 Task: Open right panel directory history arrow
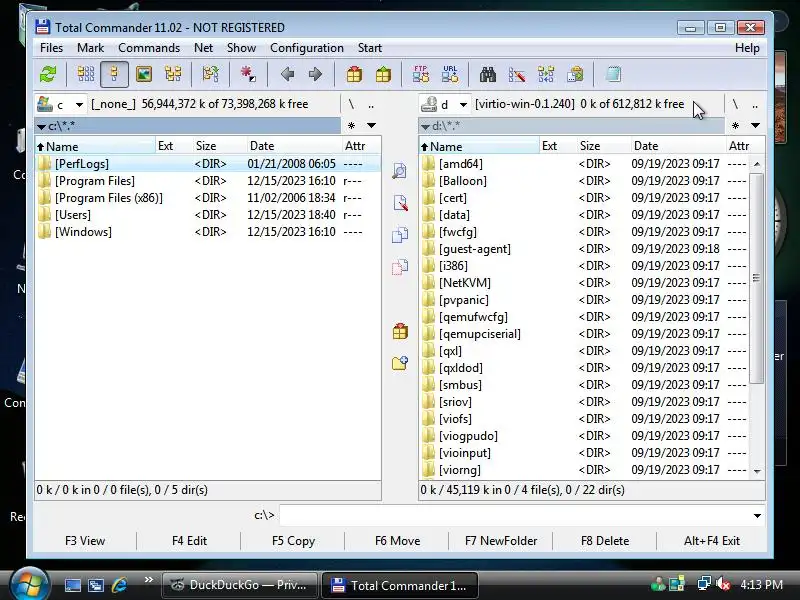(x=756, y=126)
